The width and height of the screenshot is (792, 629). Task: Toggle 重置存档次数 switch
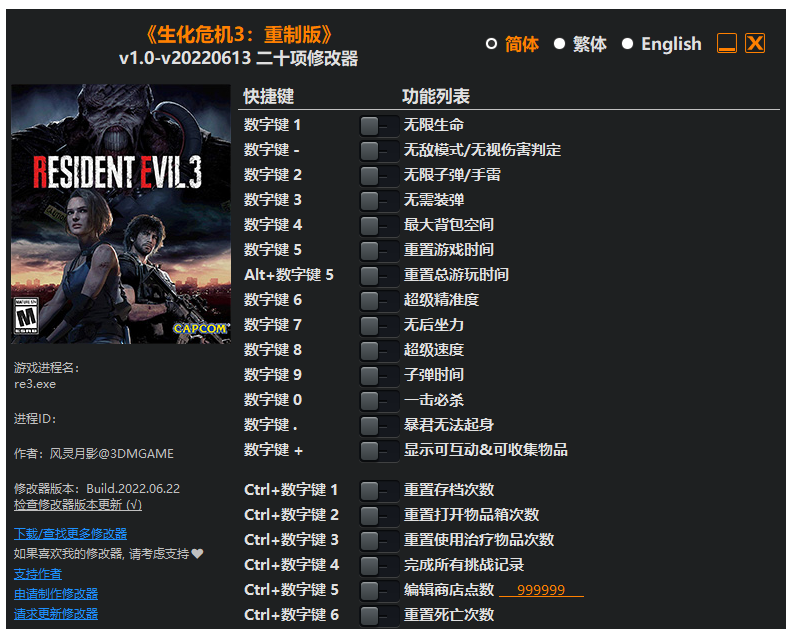[379, 491]
